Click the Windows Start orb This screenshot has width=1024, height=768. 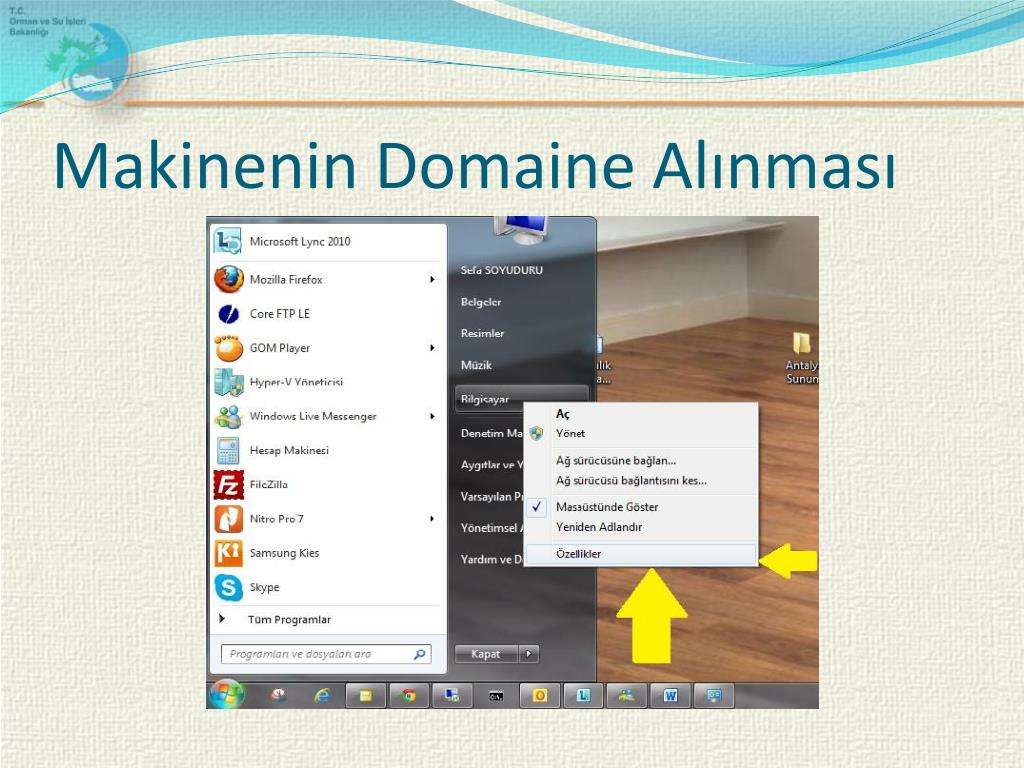tap(227, 694)
